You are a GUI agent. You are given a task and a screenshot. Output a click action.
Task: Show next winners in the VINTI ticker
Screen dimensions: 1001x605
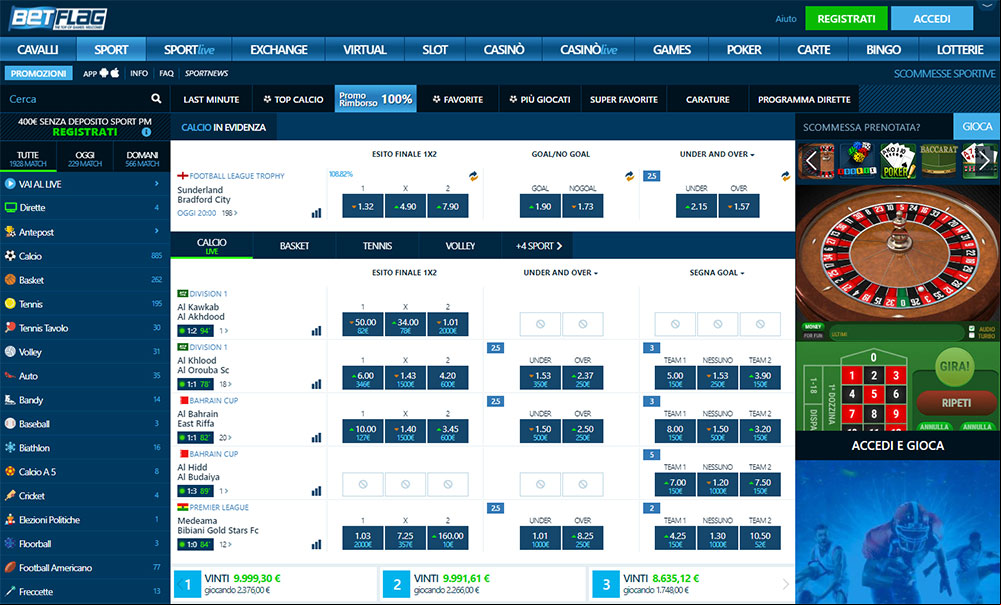(x=785, y=584)
